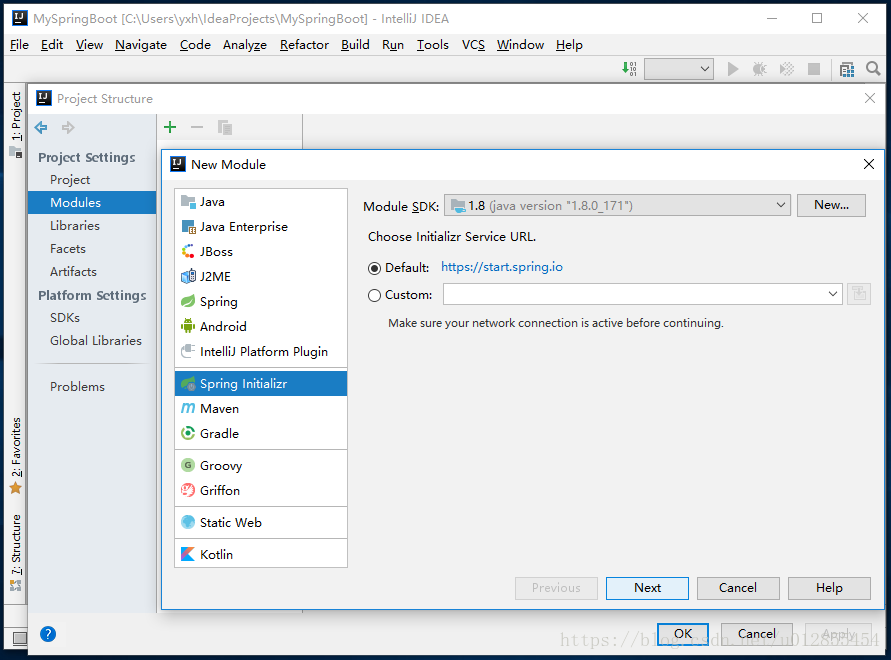Select the Default Initializr URL radio button
Viewport: 891px width, 660px height.
374,268
